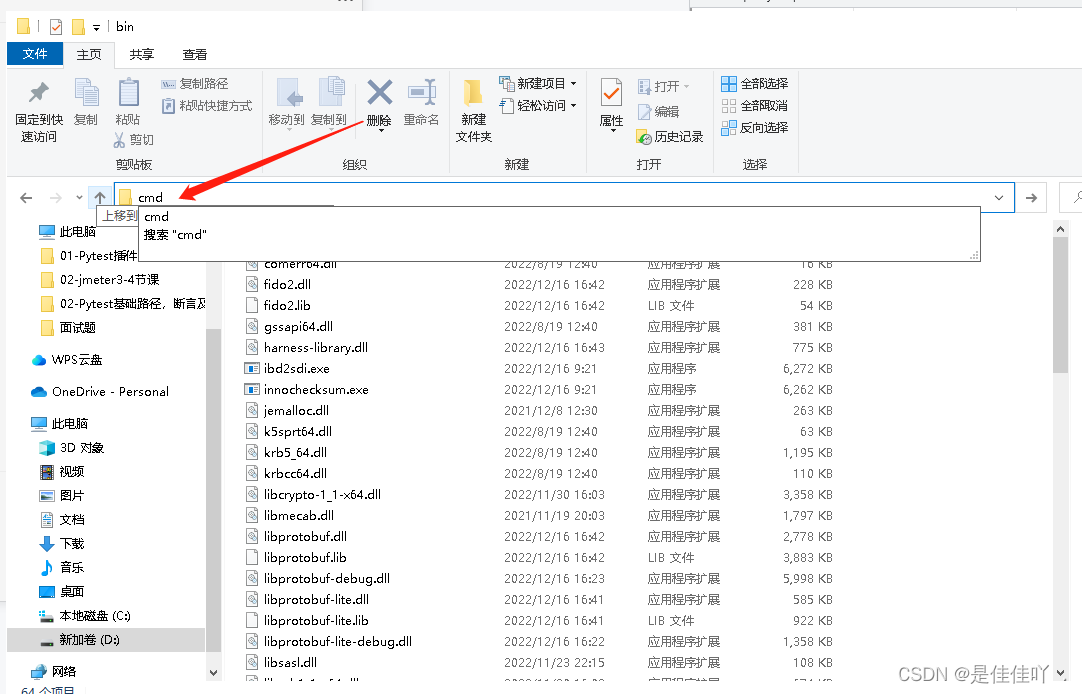This screenshot has height=694, width=1082.
Task: Click the Copy ribbon icon
Action: click(86, 102)
